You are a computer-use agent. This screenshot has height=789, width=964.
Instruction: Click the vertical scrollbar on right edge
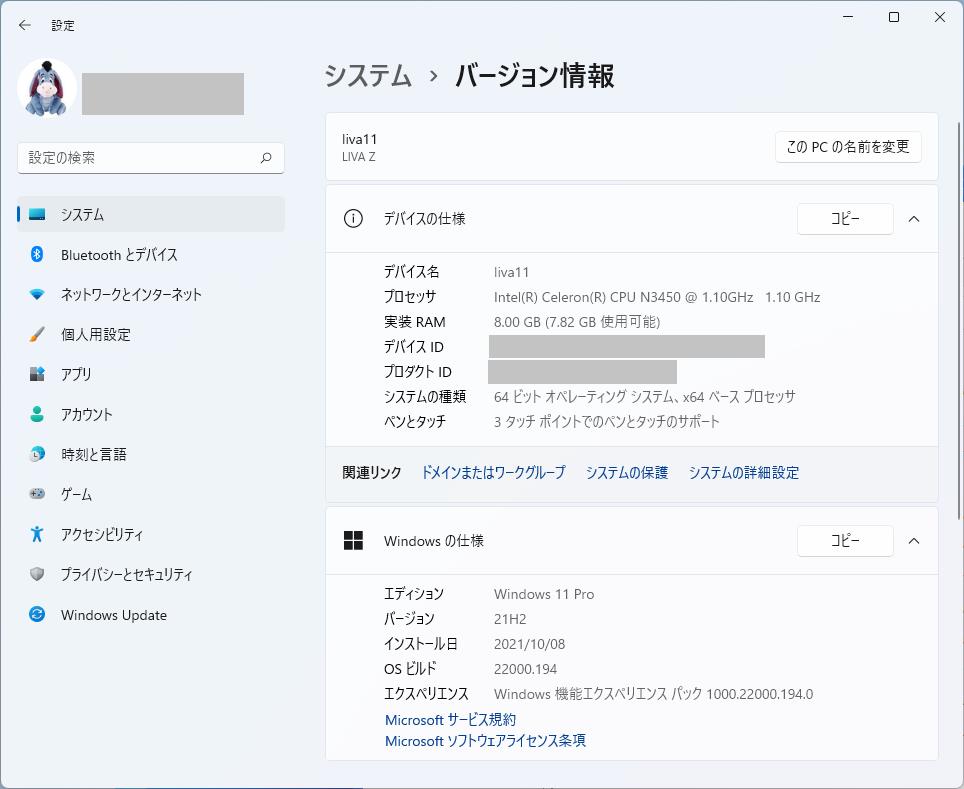(x=959, y=320)
